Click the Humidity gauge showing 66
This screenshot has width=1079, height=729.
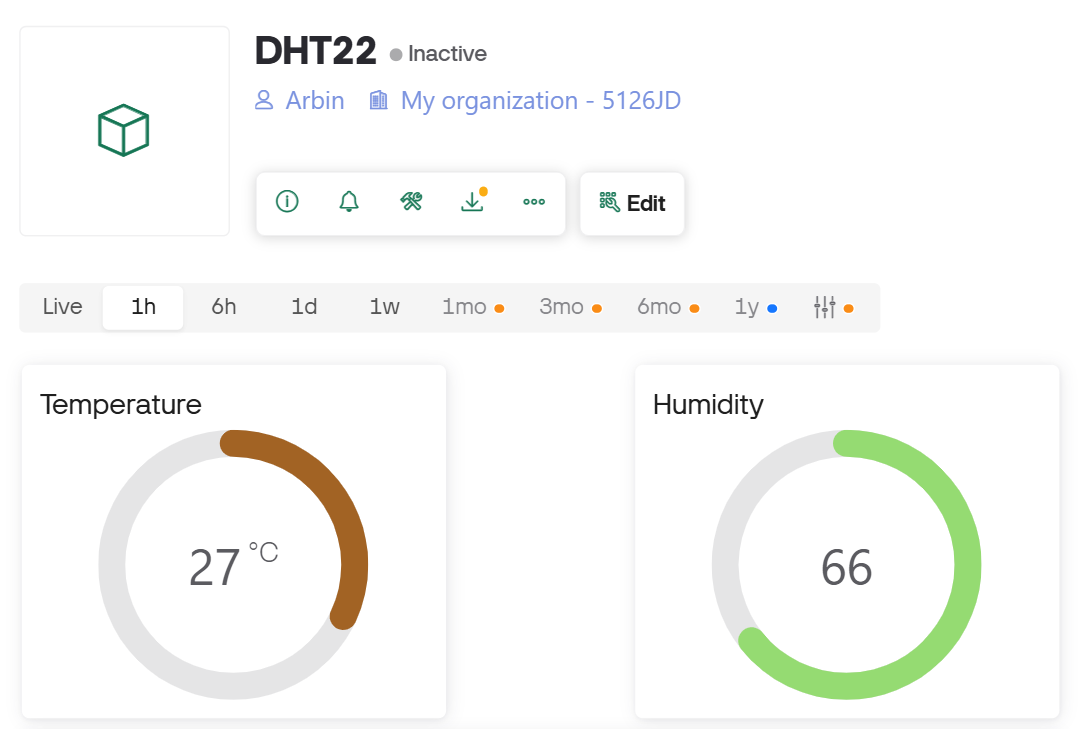(x=847, y=565)
